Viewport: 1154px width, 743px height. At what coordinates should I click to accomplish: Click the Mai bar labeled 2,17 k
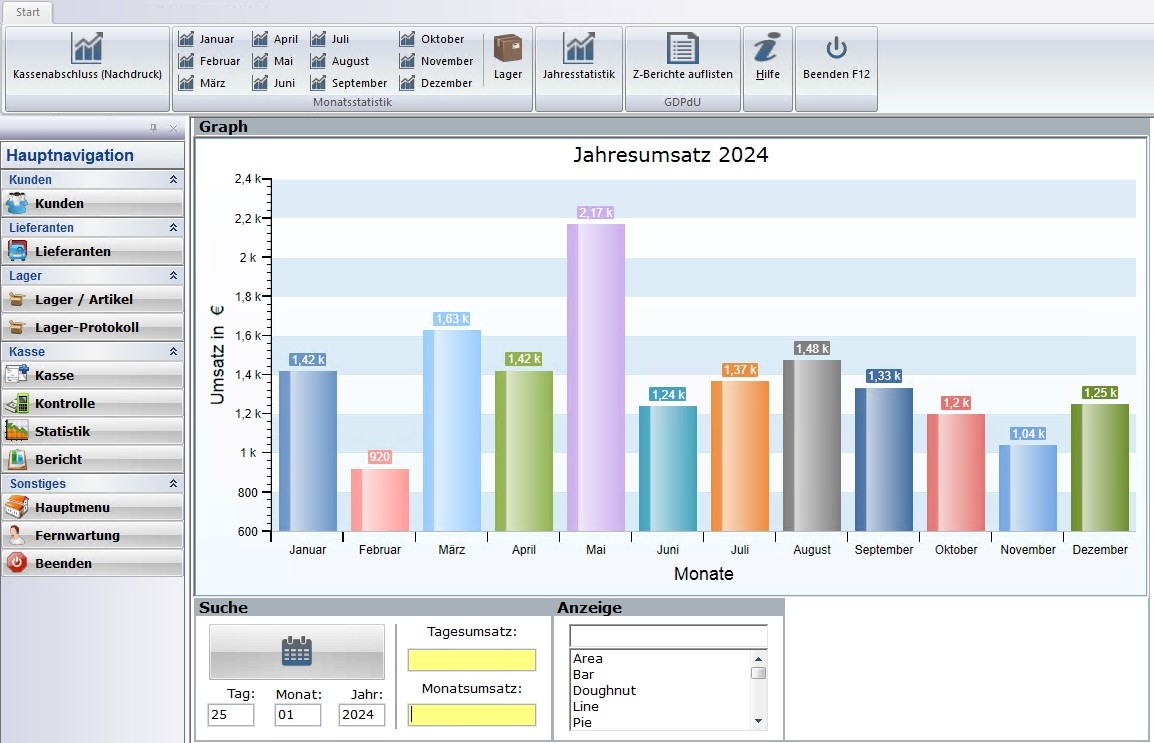point(596,377)
